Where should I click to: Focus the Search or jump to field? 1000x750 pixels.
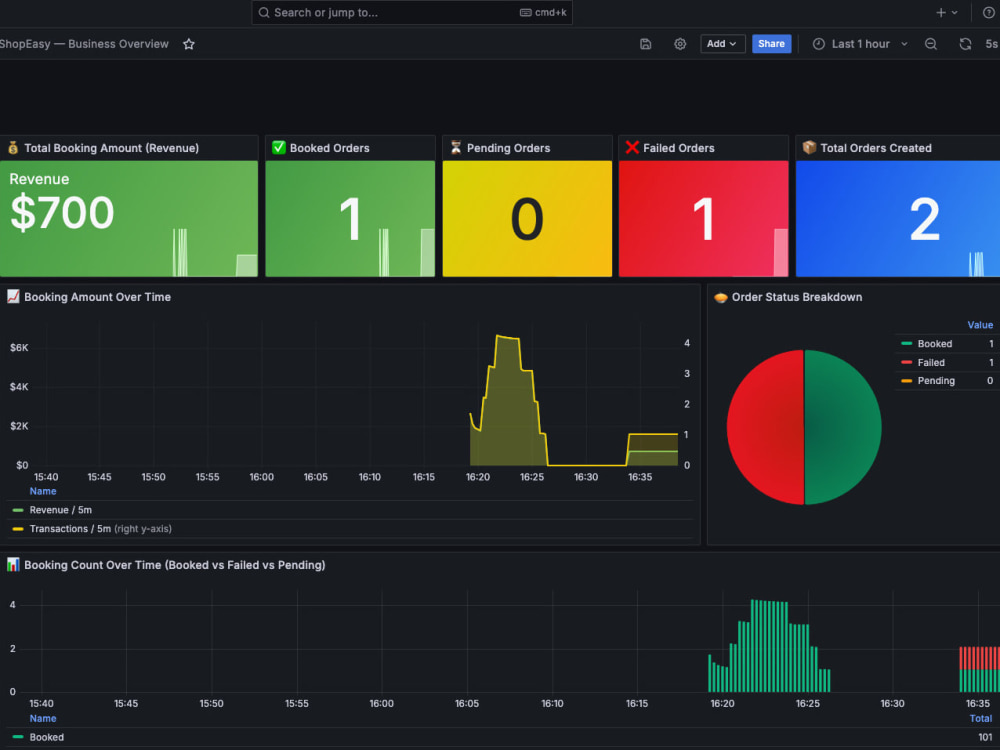tap(412, 13)
